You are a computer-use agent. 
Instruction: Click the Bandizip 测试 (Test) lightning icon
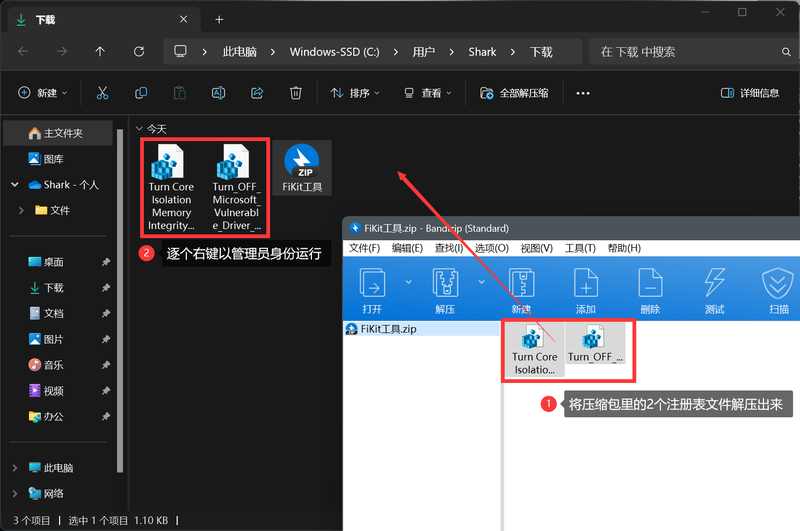point(714,289)
